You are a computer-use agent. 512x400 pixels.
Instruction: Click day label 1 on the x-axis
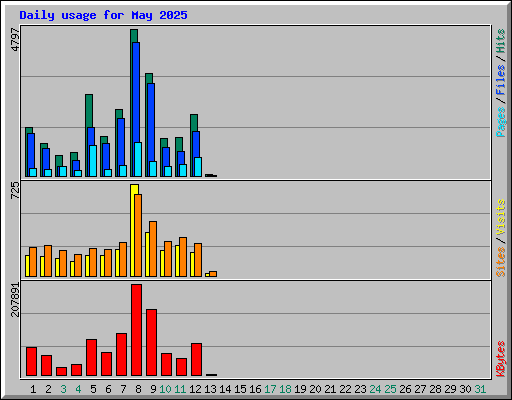[33, 389]
